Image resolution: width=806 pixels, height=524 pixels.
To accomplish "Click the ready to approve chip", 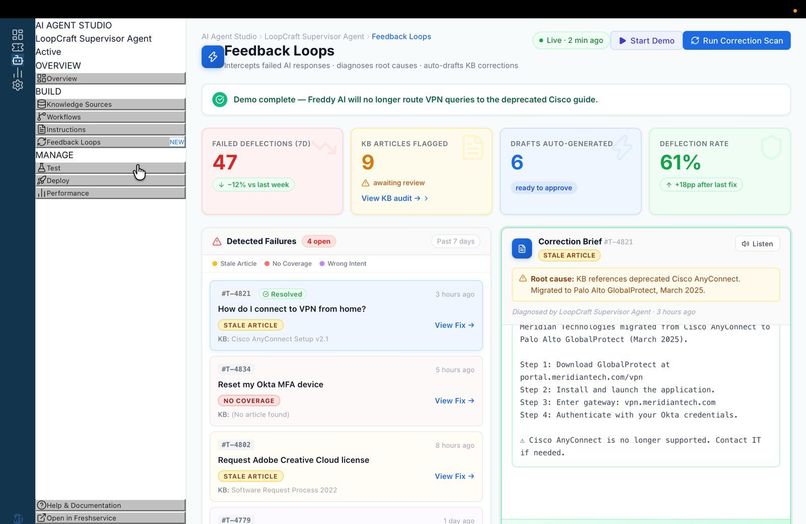I will tap(543, 188).
